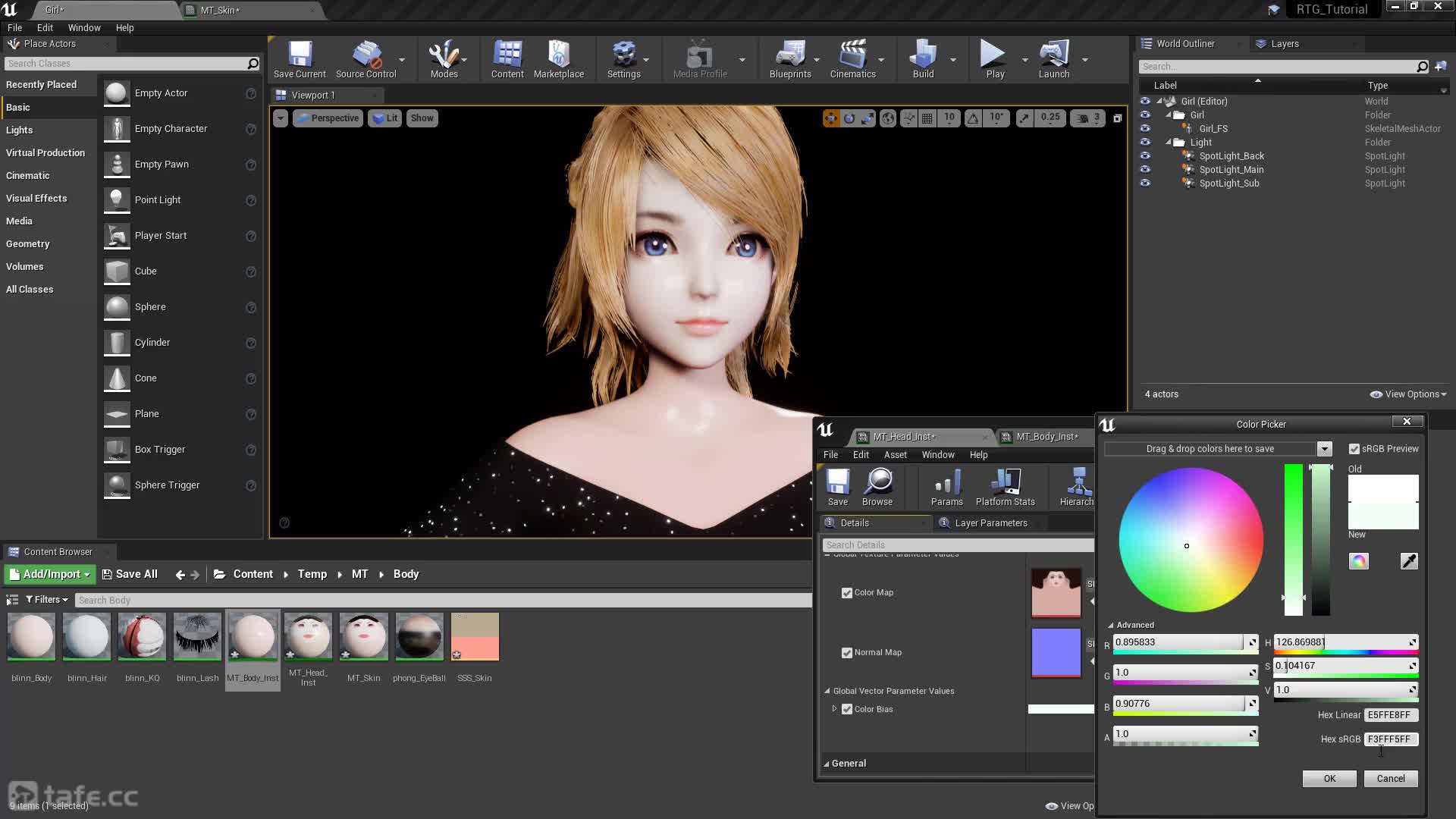This screenshot has height=819, width=1456.
Task: Open the View Options dropdown in the World Outliner
Action: click(1408, 394)
